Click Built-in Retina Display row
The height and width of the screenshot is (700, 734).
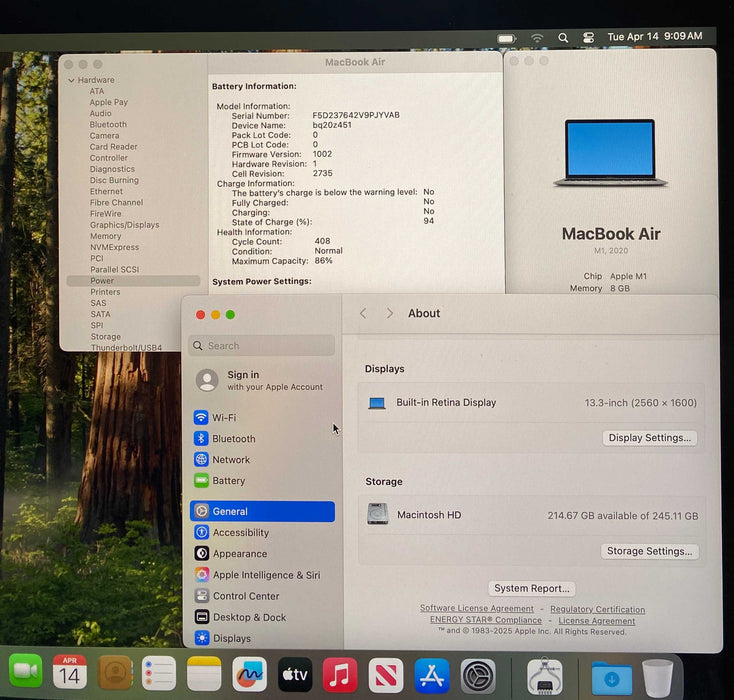click(531, 403)
